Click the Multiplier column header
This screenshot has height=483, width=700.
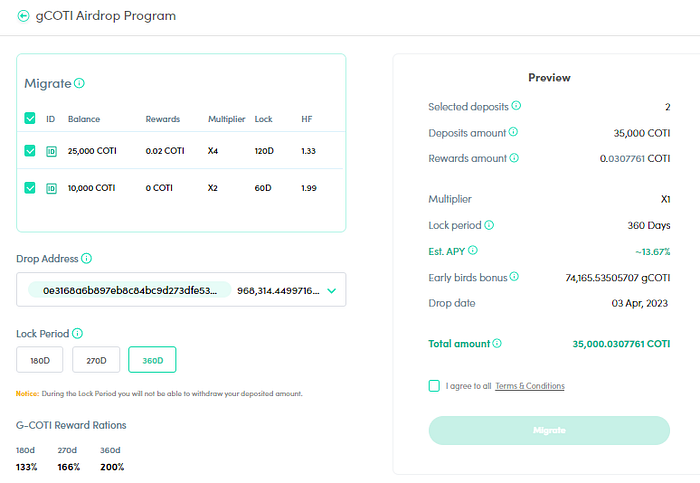click(x=226, y=119)
